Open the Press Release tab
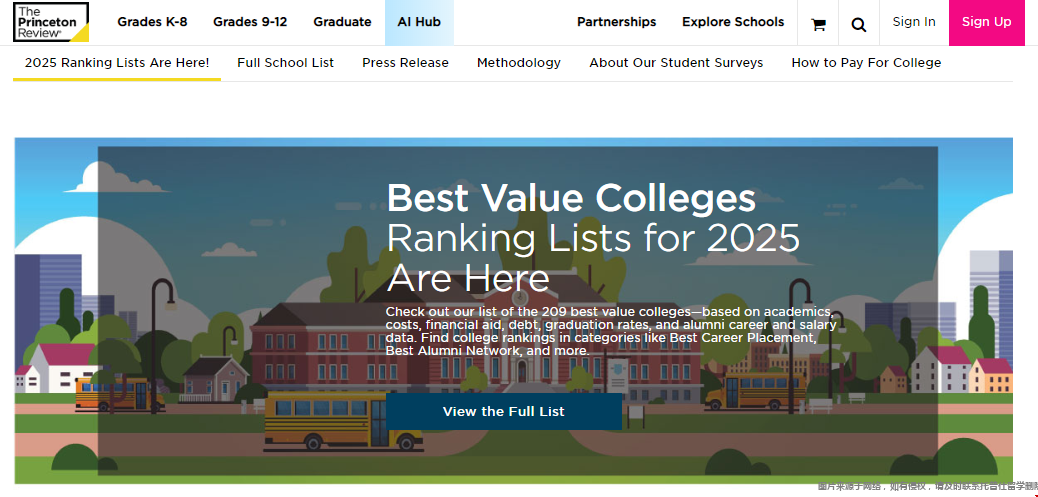The width and height of the screenshot is (1038, 497). click(405, 62)
